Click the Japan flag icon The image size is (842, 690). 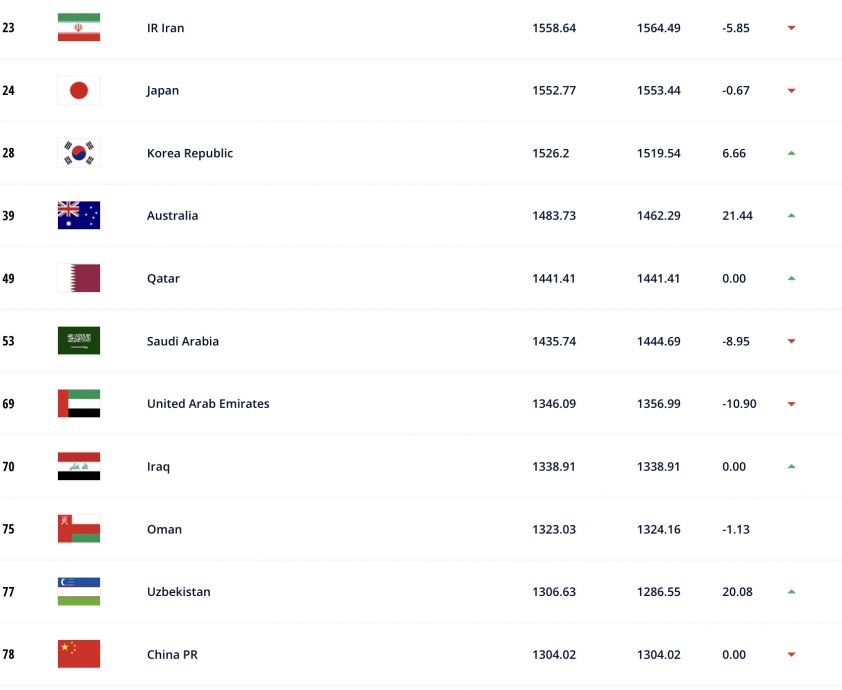[79, 90]
